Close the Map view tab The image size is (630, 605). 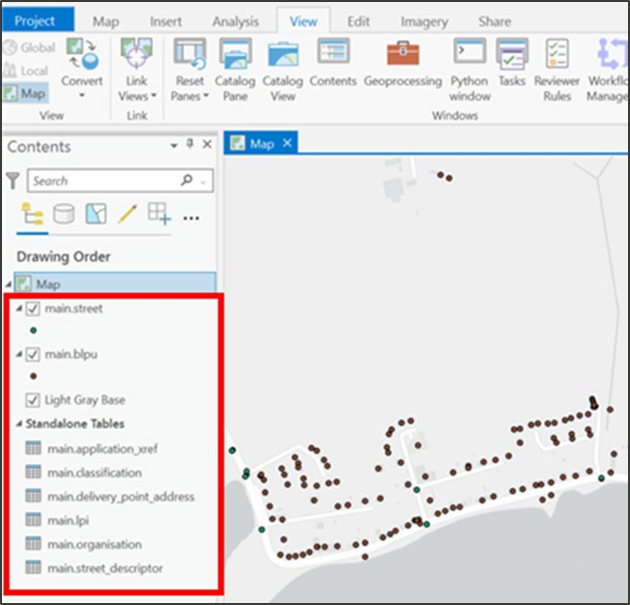click(x=287, y=143)
